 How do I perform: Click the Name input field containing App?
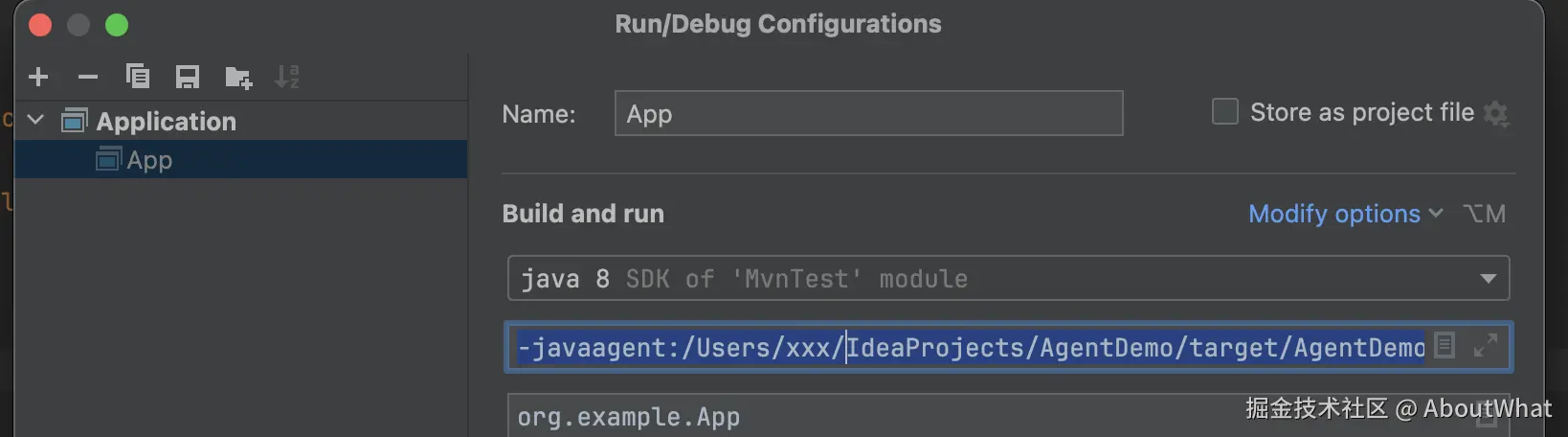coord(867,114)
